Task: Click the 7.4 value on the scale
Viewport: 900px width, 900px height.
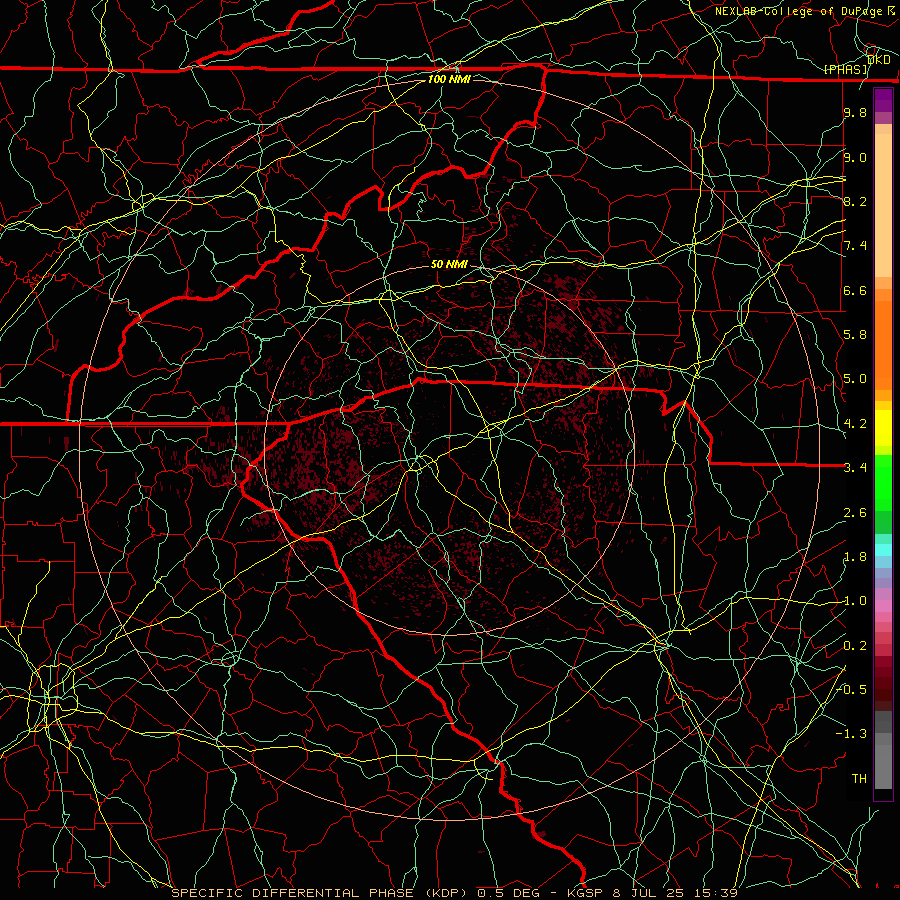Action: point(855,246)
